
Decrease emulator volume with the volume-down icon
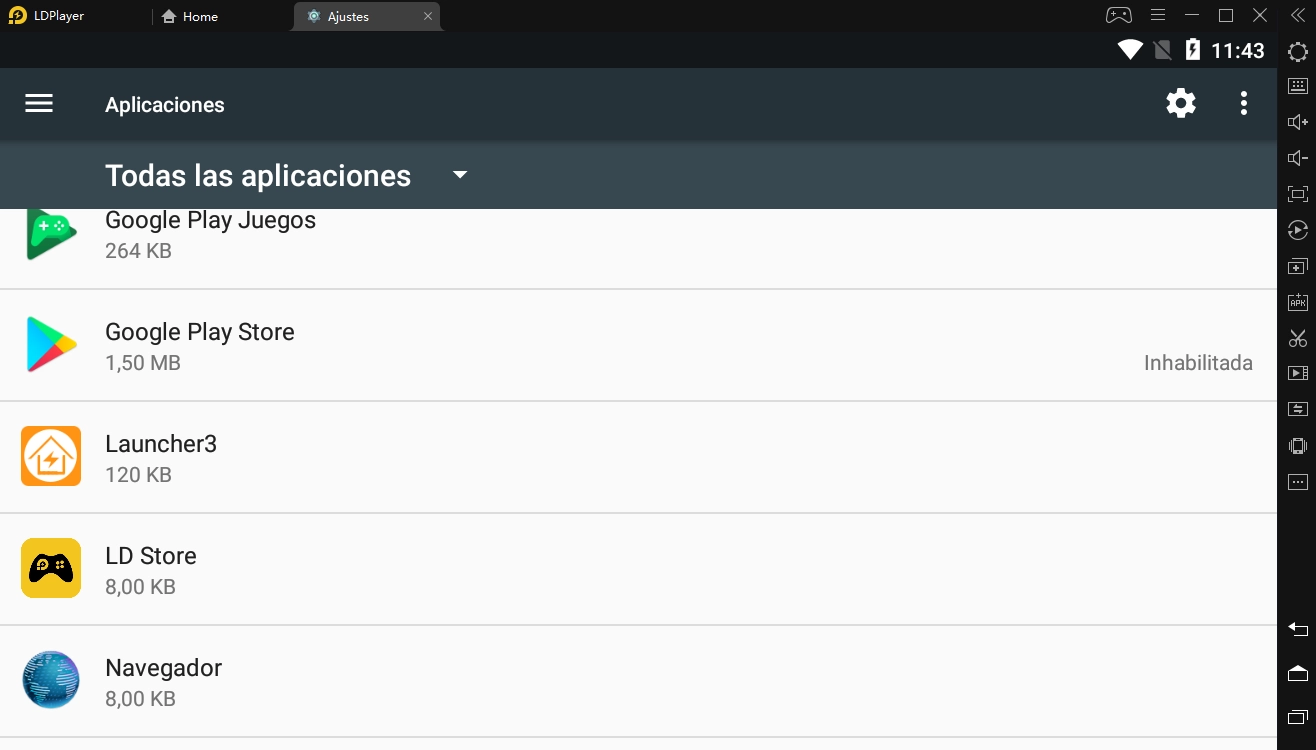tap(1297, 157)
